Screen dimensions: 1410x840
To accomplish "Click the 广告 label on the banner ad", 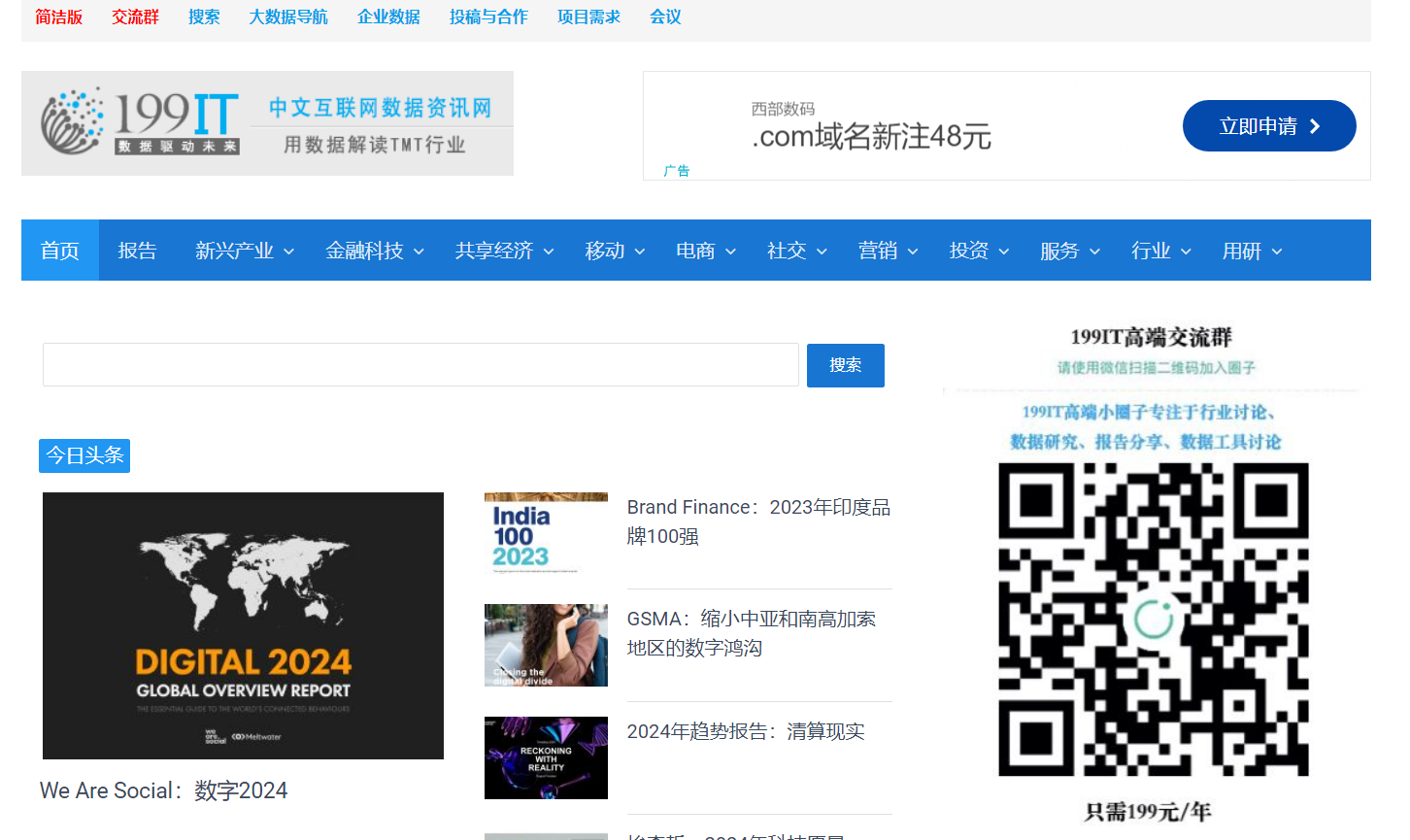I will [677, 171].
